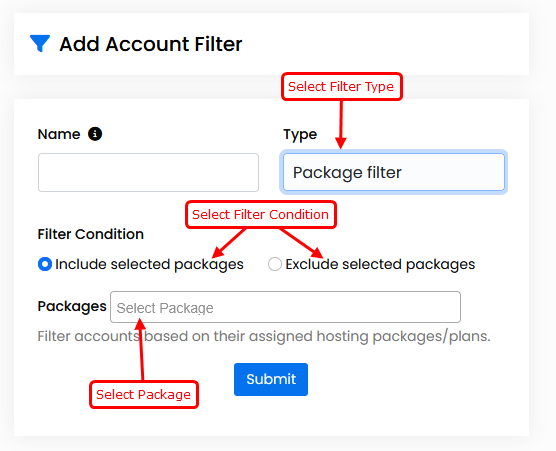
Task: Click the Type field label
Action: click(x=300, y=135)
